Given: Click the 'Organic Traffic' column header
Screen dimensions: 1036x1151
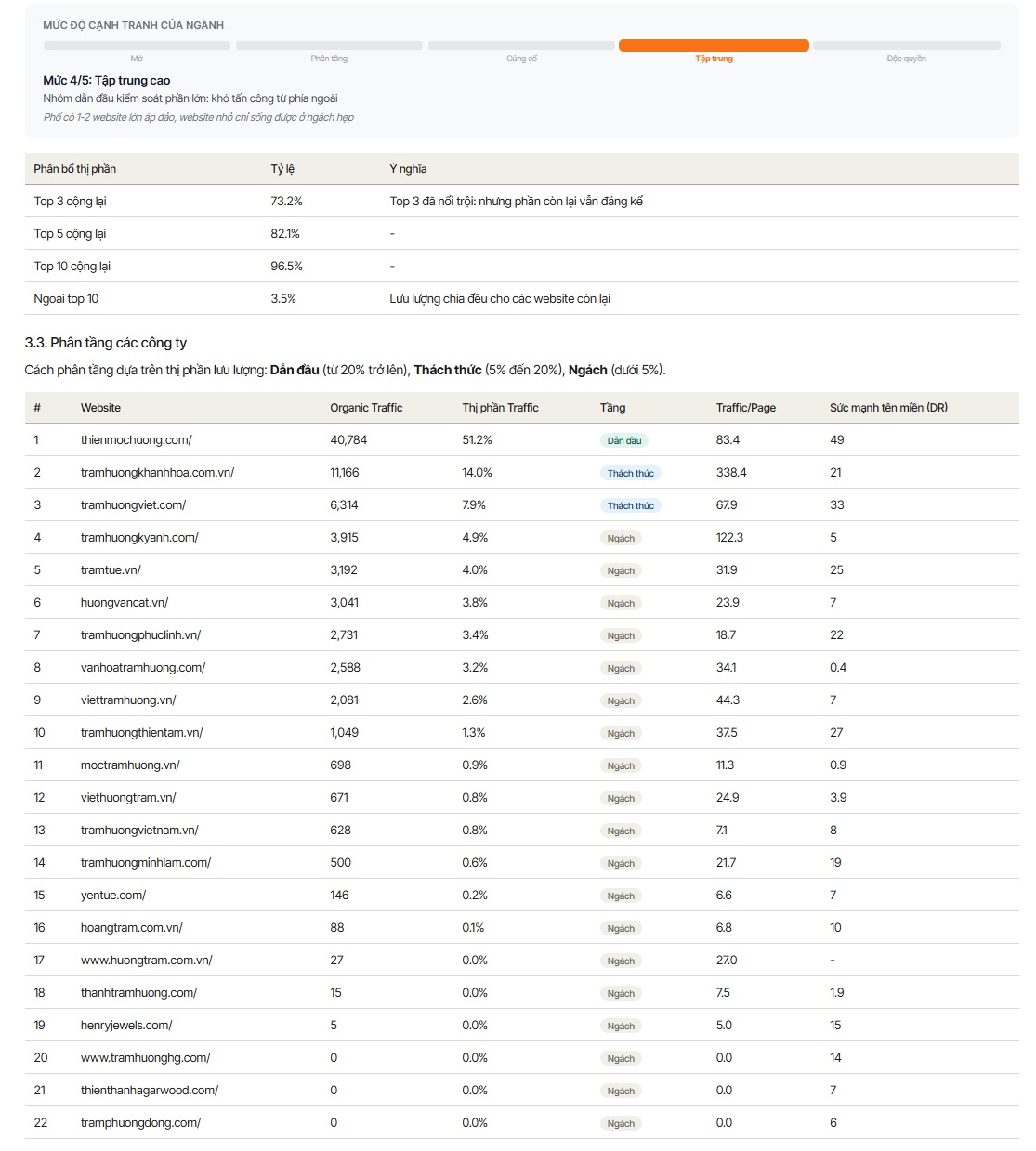Looking at the screenshot, I should tap(366, 408).
